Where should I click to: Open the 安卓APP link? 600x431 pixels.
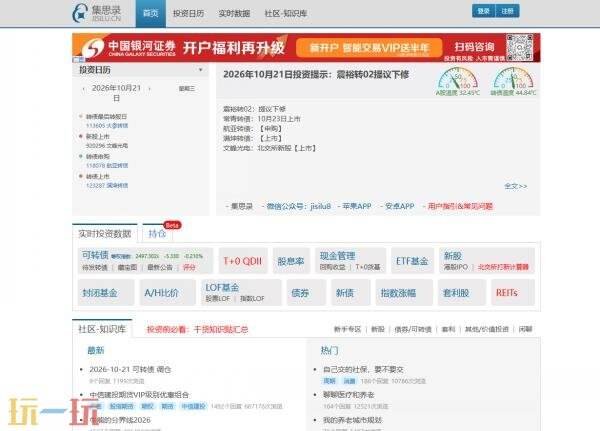click(399, 206)
